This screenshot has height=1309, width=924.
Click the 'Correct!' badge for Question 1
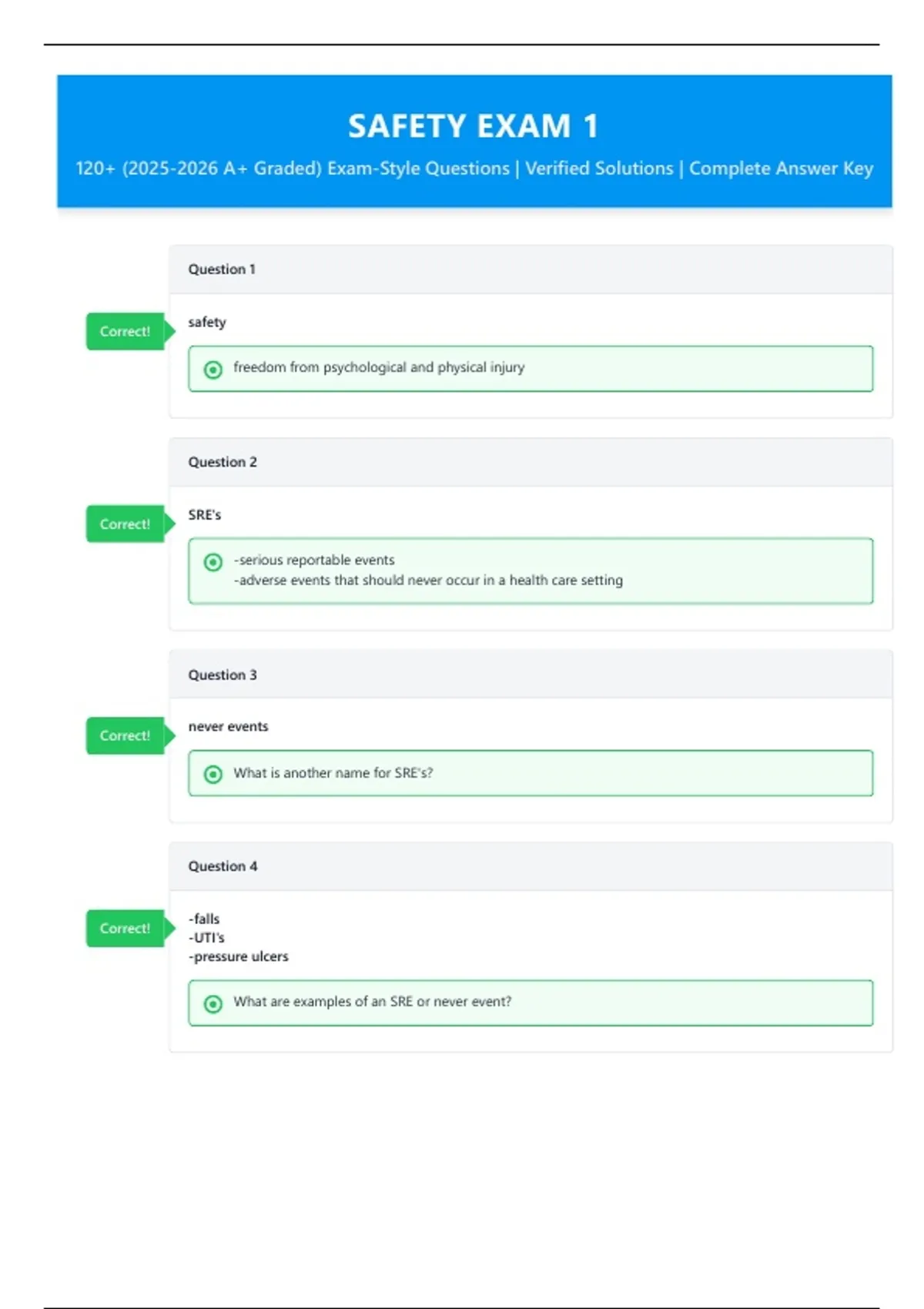pyautogui.click(x=126, y=332)
